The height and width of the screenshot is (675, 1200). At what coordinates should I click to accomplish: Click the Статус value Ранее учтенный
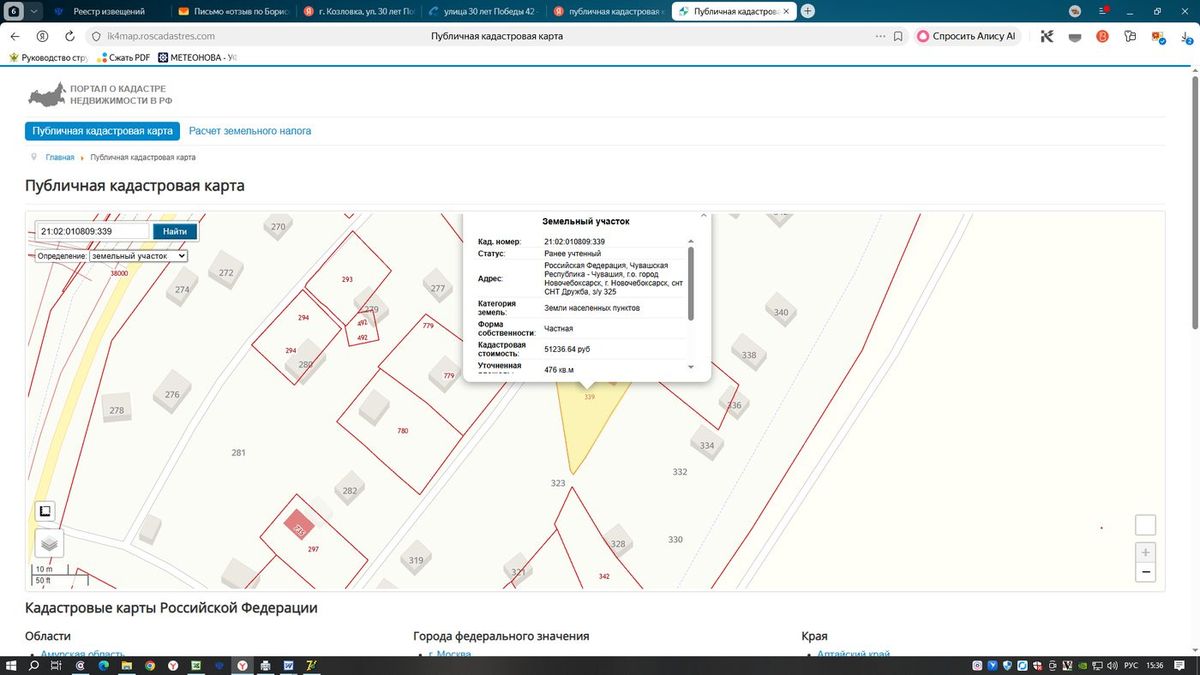572,254
